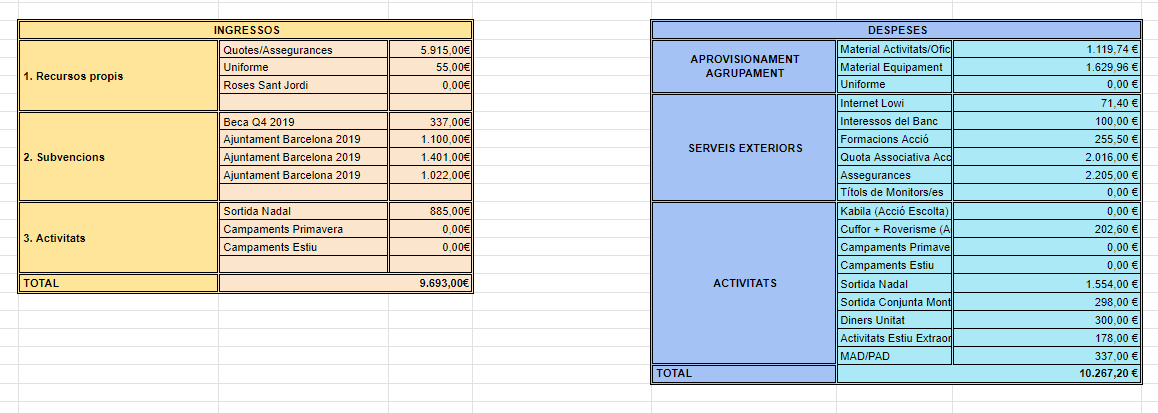Select the 337,00€ amount beside Beca Q4 2019
The width and height of the screenshot is (1158, 413).
pos(431,122)
